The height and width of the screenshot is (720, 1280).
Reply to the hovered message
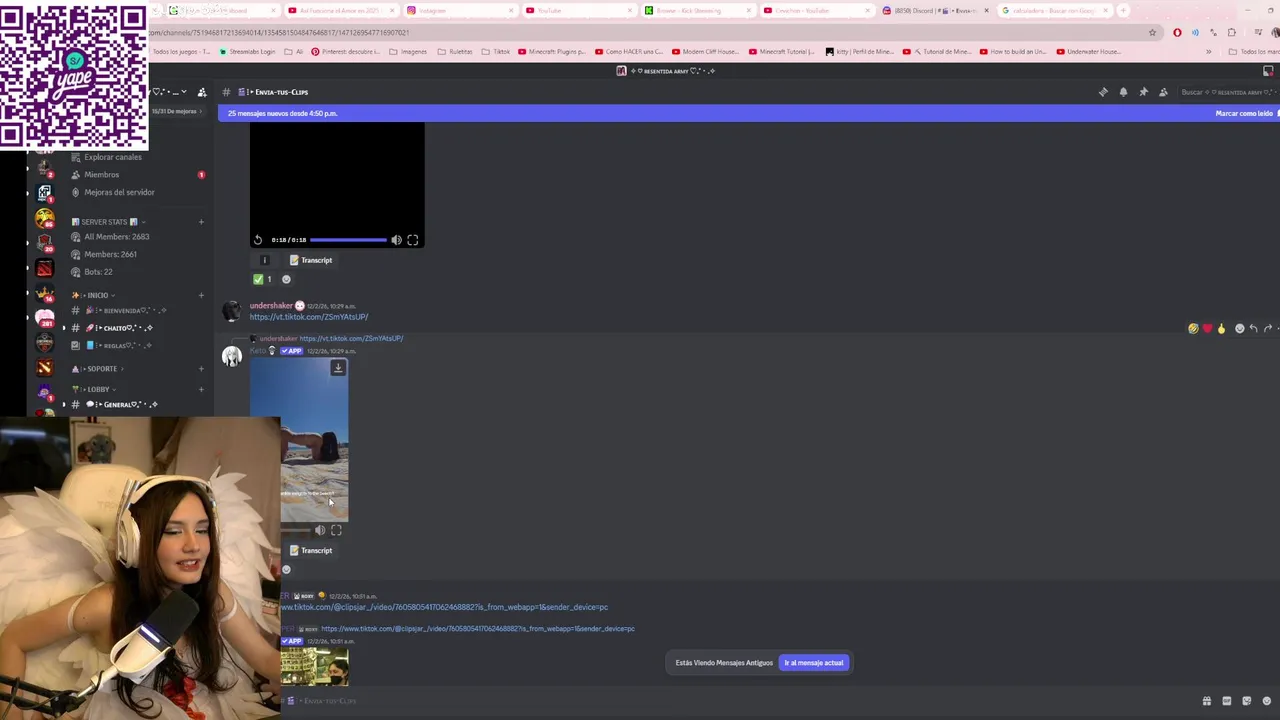coord(1253,328)
